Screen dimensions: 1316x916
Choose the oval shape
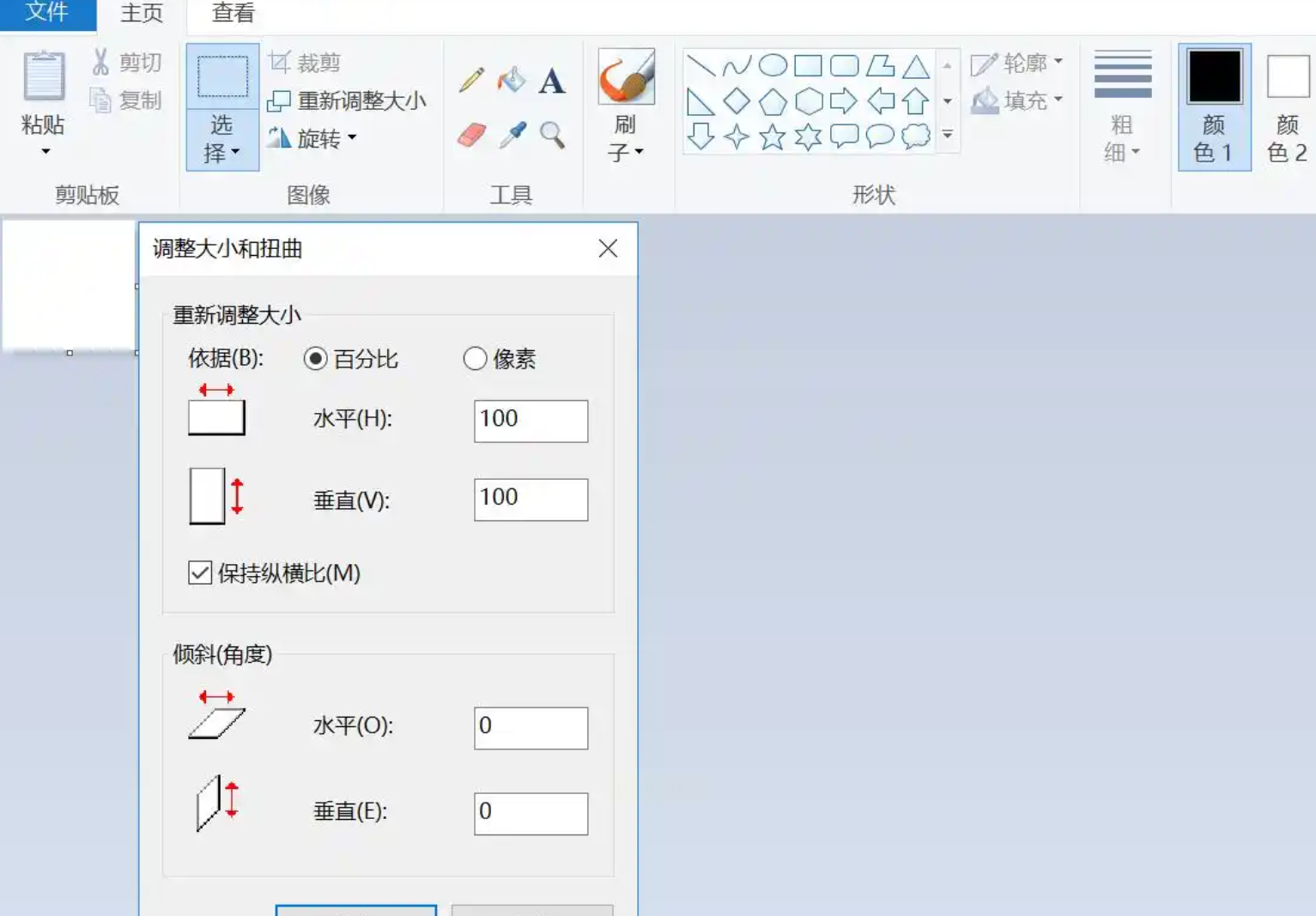pyautogui.click(x=773, y=65)
